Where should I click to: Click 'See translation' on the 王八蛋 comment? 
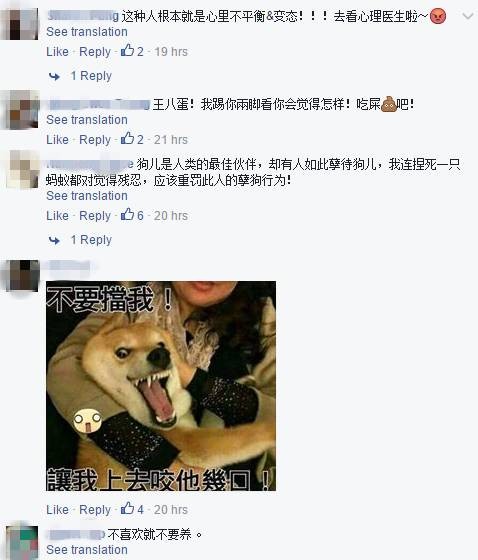87,120
